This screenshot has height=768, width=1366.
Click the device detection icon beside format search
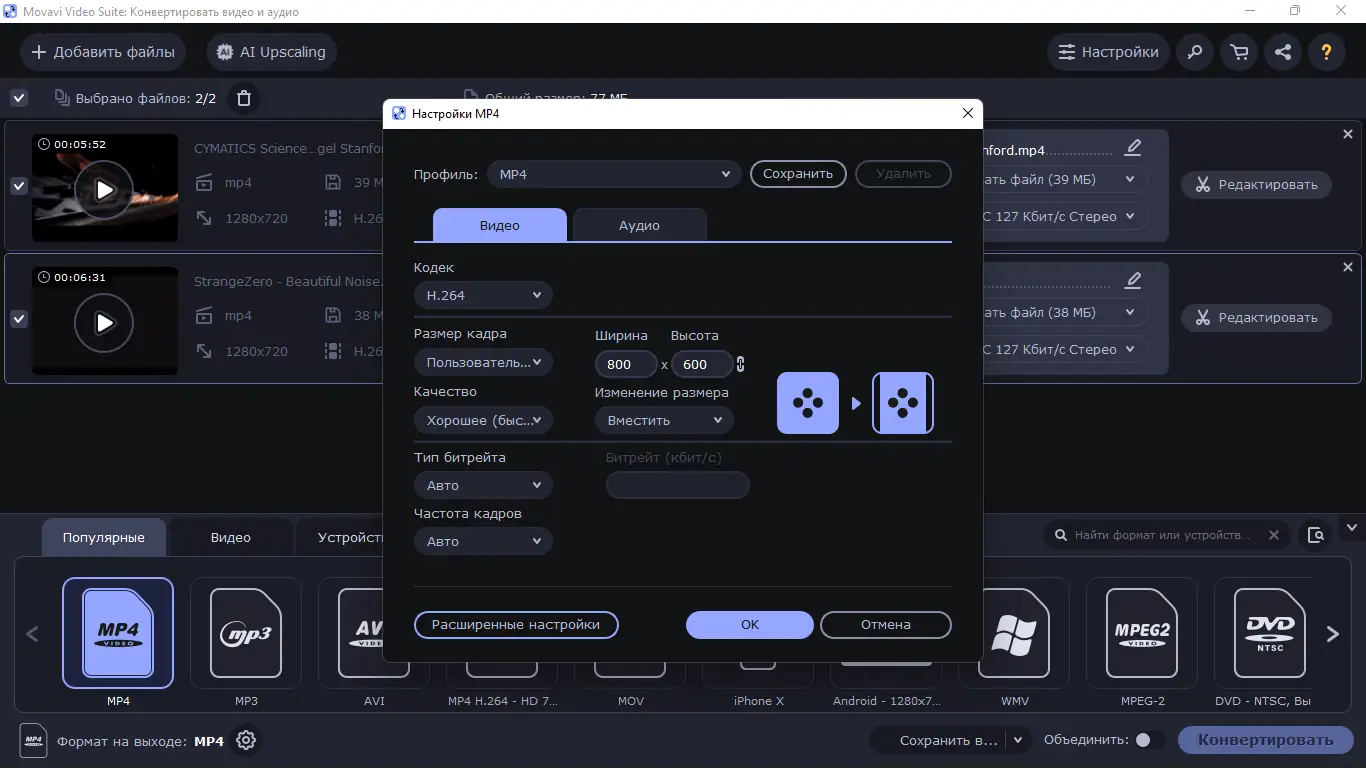coord(1316,536)
